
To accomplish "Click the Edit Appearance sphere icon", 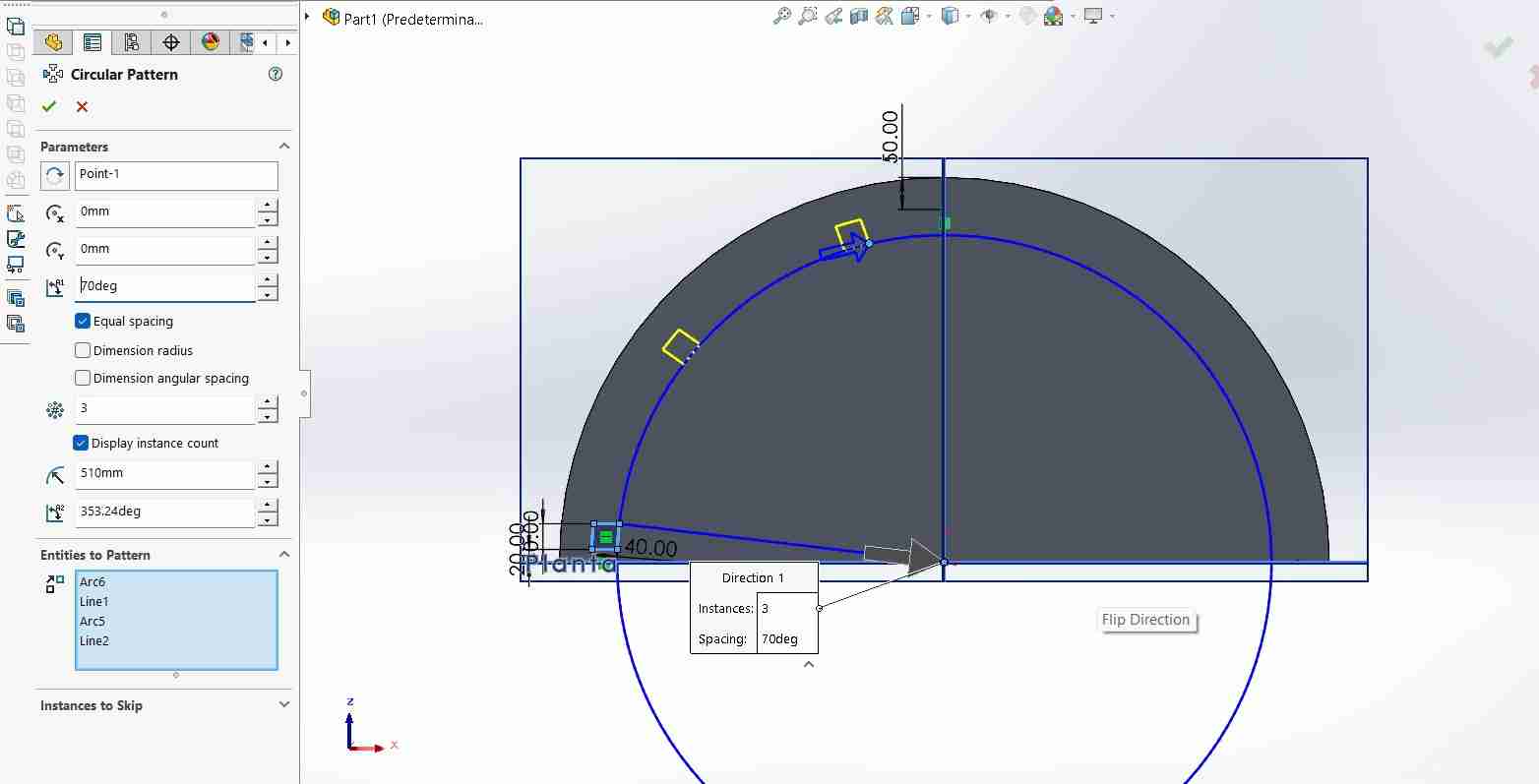I will [x=1027, y=16].
